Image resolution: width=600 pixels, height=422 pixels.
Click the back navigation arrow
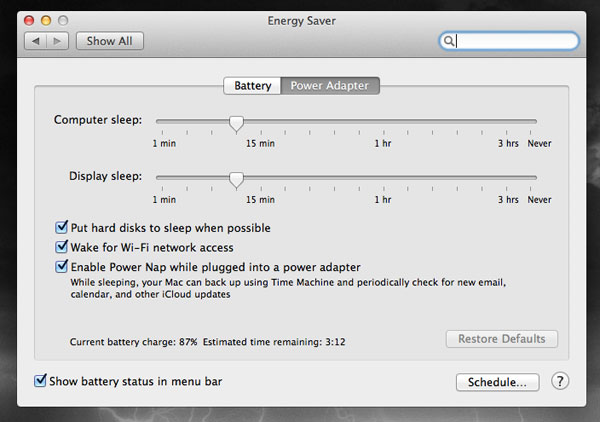[36, 41]
